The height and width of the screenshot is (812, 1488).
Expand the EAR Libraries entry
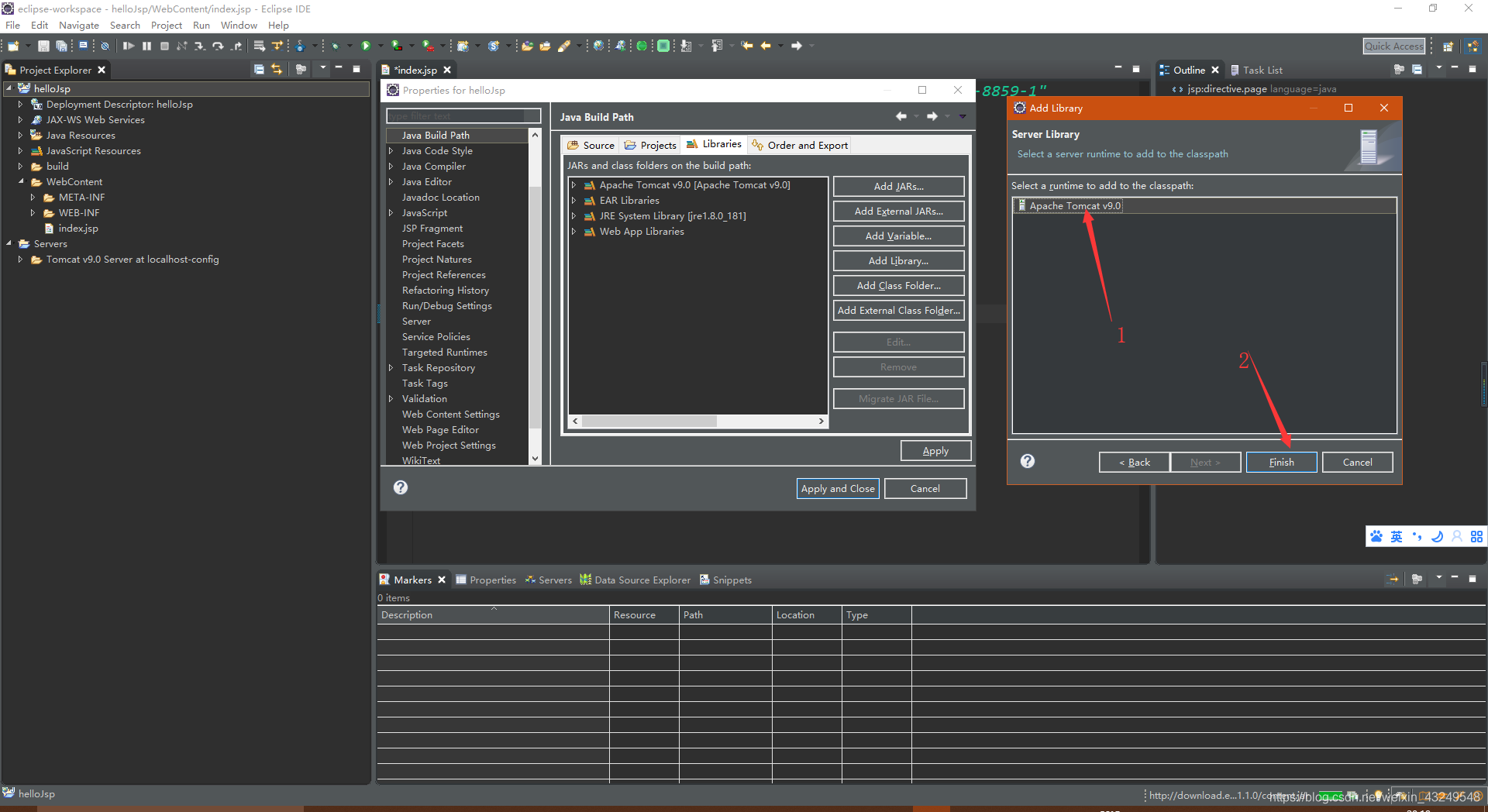[x=574, y=201]
